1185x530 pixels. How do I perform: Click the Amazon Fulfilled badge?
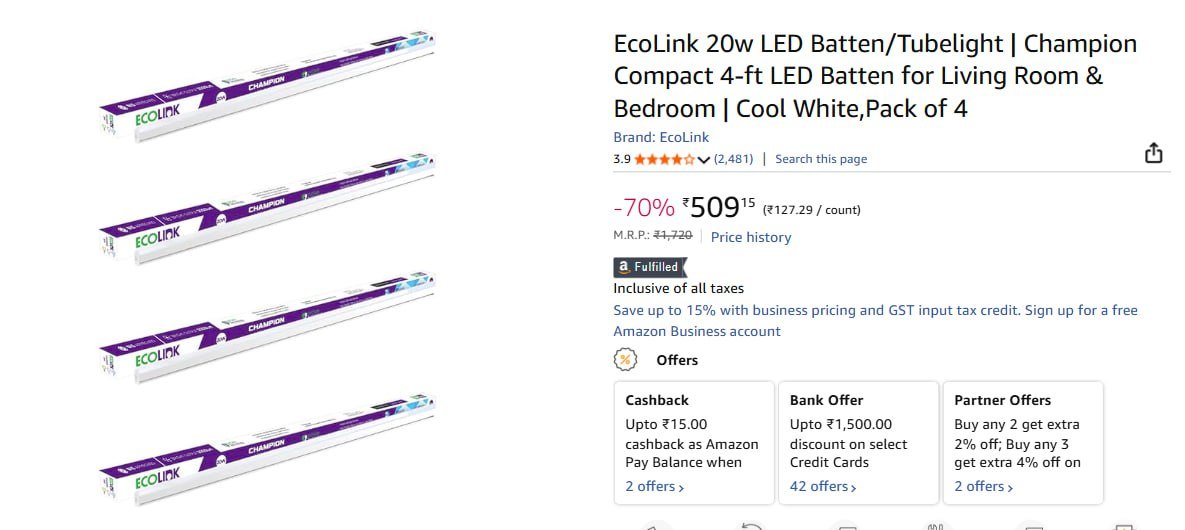650,267
